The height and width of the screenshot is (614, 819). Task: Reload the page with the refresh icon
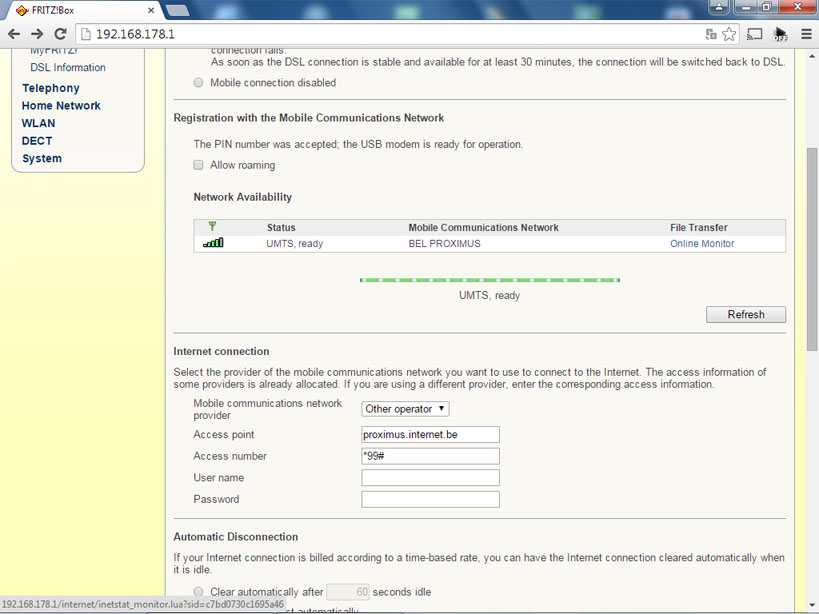tap(61, 34)
